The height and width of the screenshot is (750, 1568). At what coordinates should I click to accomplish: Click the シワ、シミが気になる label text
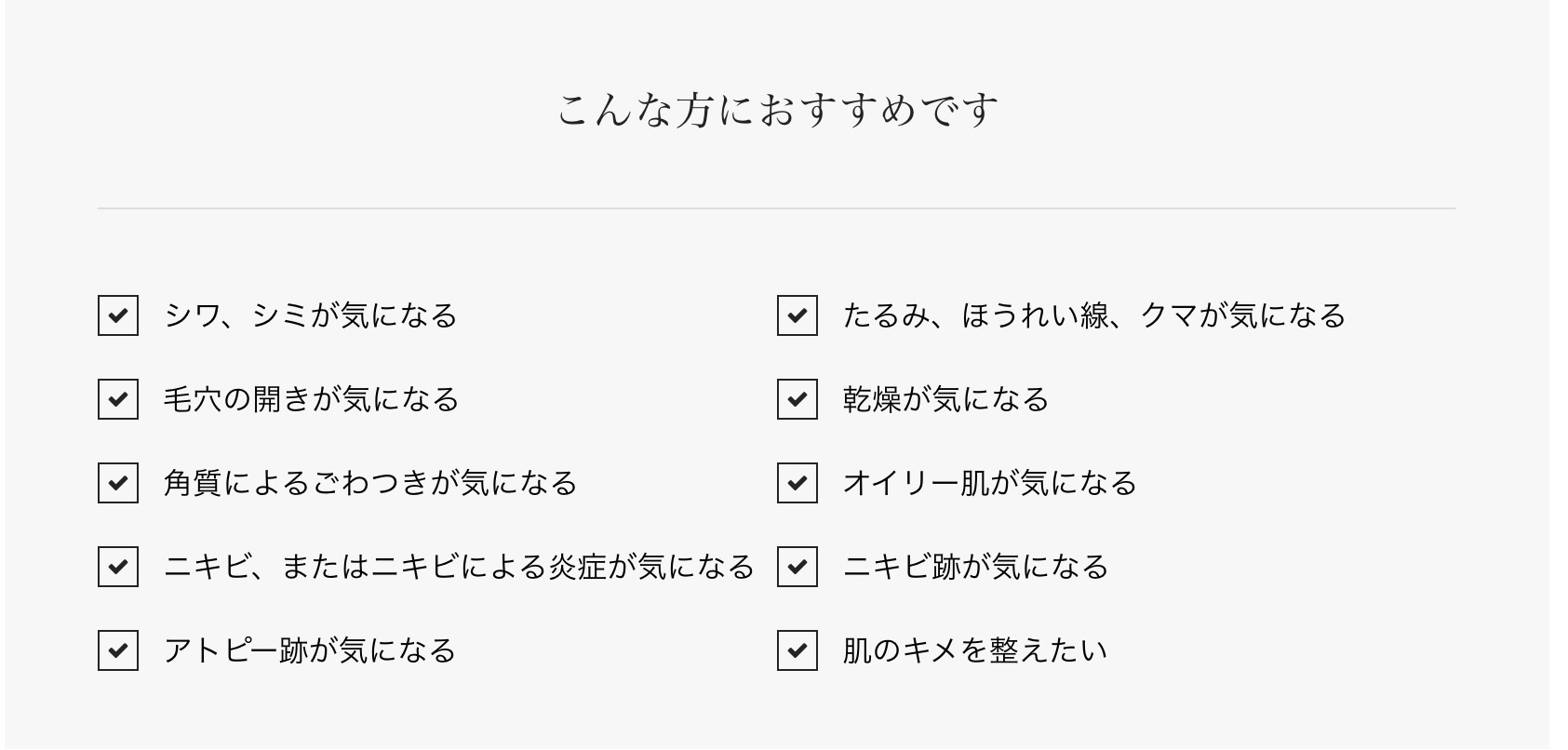[x=311, y=315]
